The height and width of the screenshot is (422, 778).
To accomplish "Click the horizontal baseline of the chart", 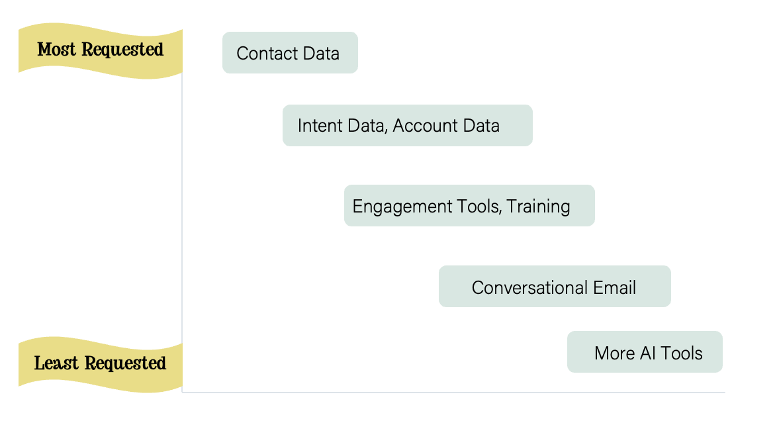I will (454, 392).
